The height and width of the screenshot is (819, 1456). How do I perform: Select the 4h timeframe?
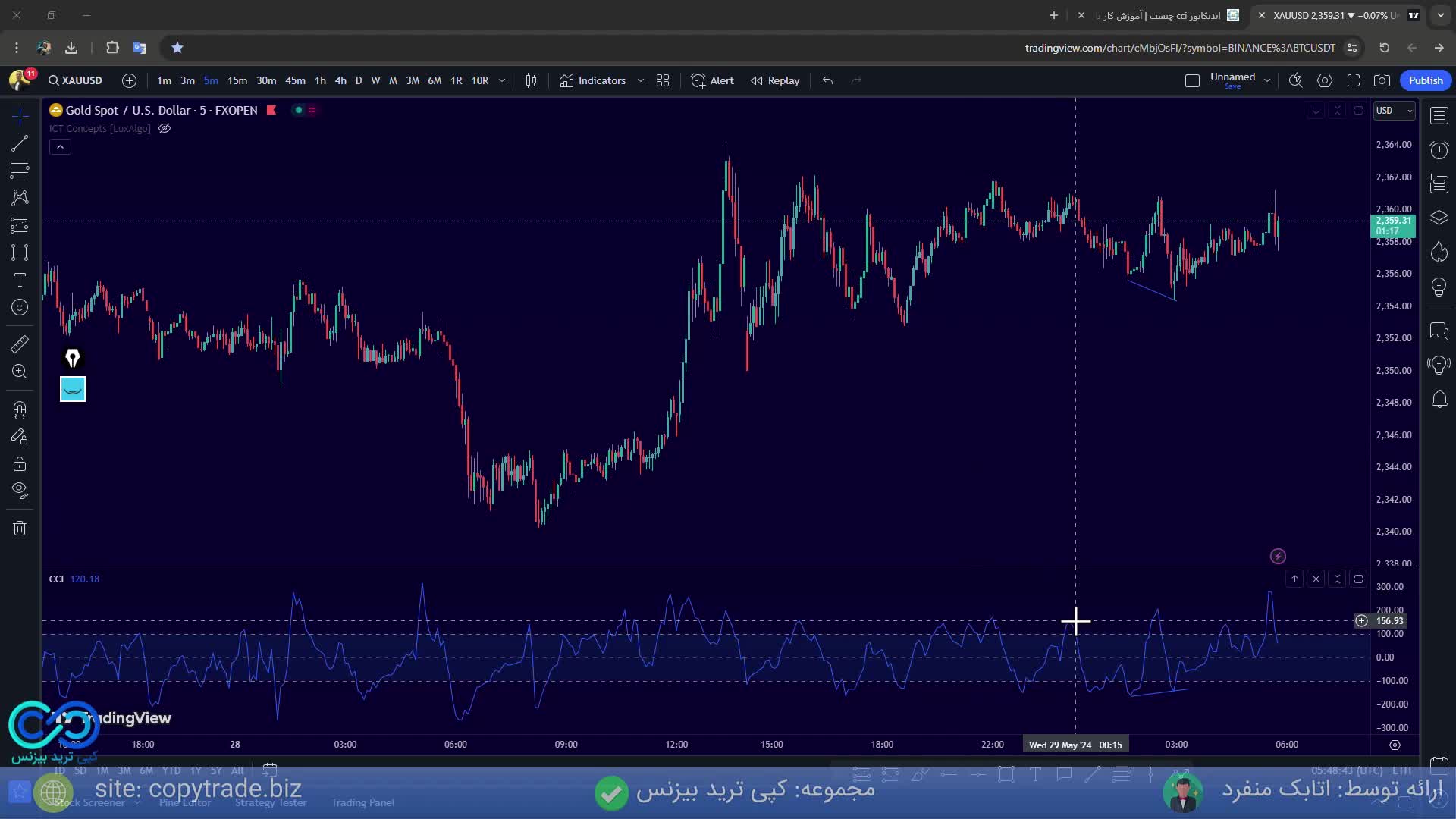tap(340, 80)
